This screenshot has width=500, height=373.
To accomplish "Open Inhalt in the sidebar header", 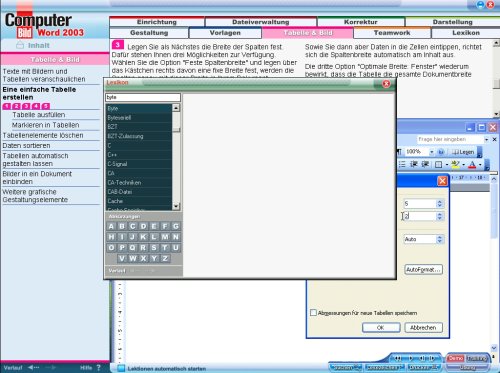I will point(33,46).
